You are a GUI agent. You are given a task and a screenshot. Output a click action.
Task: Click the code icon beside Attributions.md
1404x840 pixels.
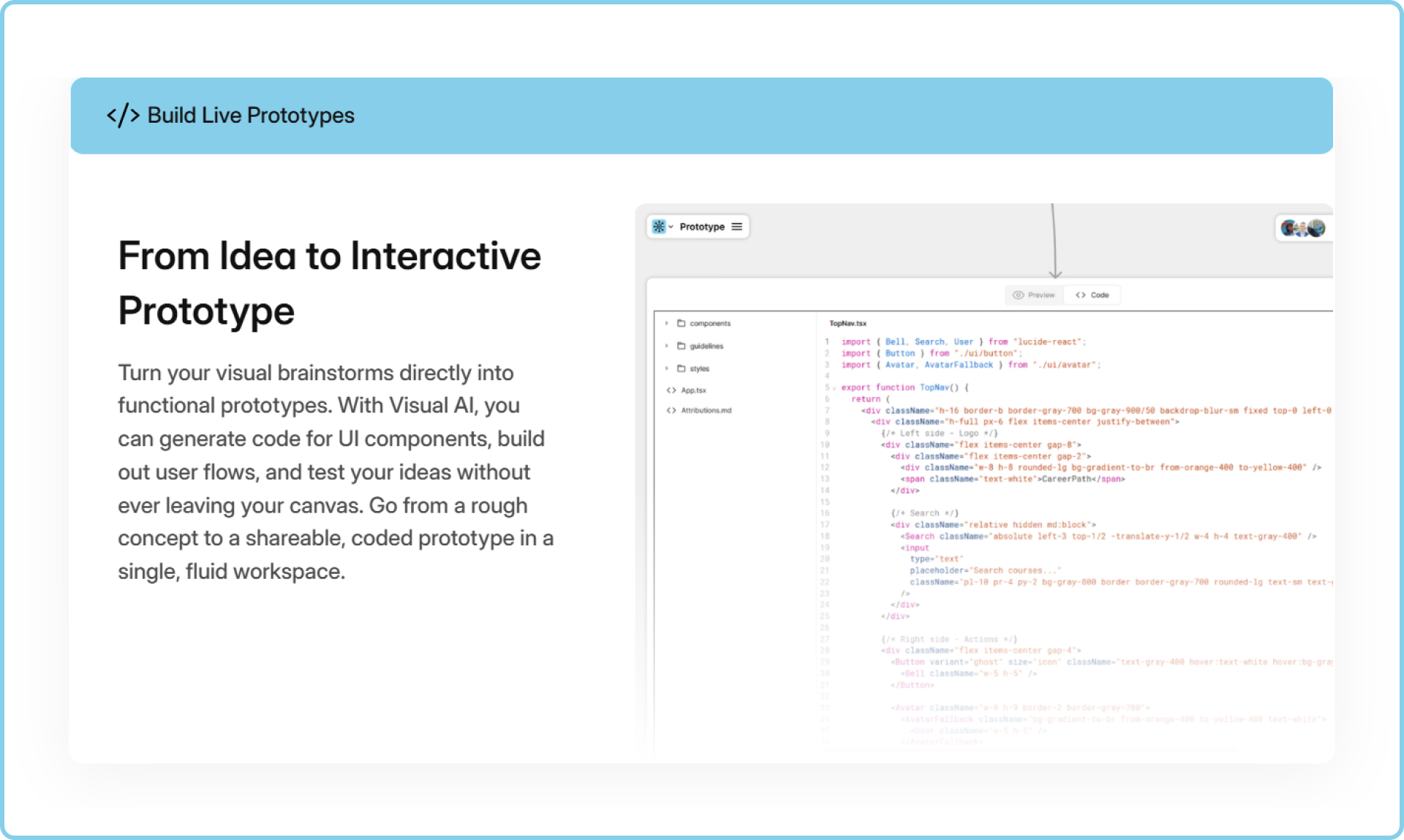pyautogui.click(x=671, y=410)
